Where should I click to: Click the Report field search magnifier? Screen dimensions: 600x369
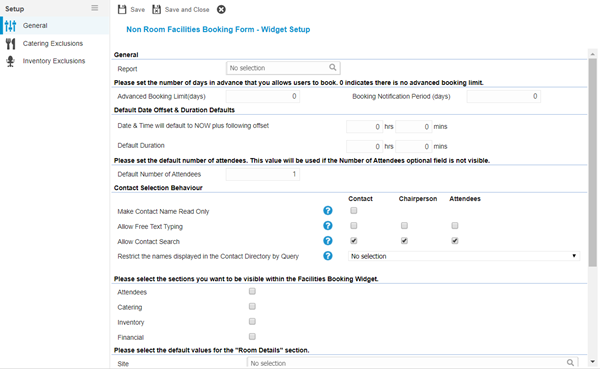click(333, 68)
